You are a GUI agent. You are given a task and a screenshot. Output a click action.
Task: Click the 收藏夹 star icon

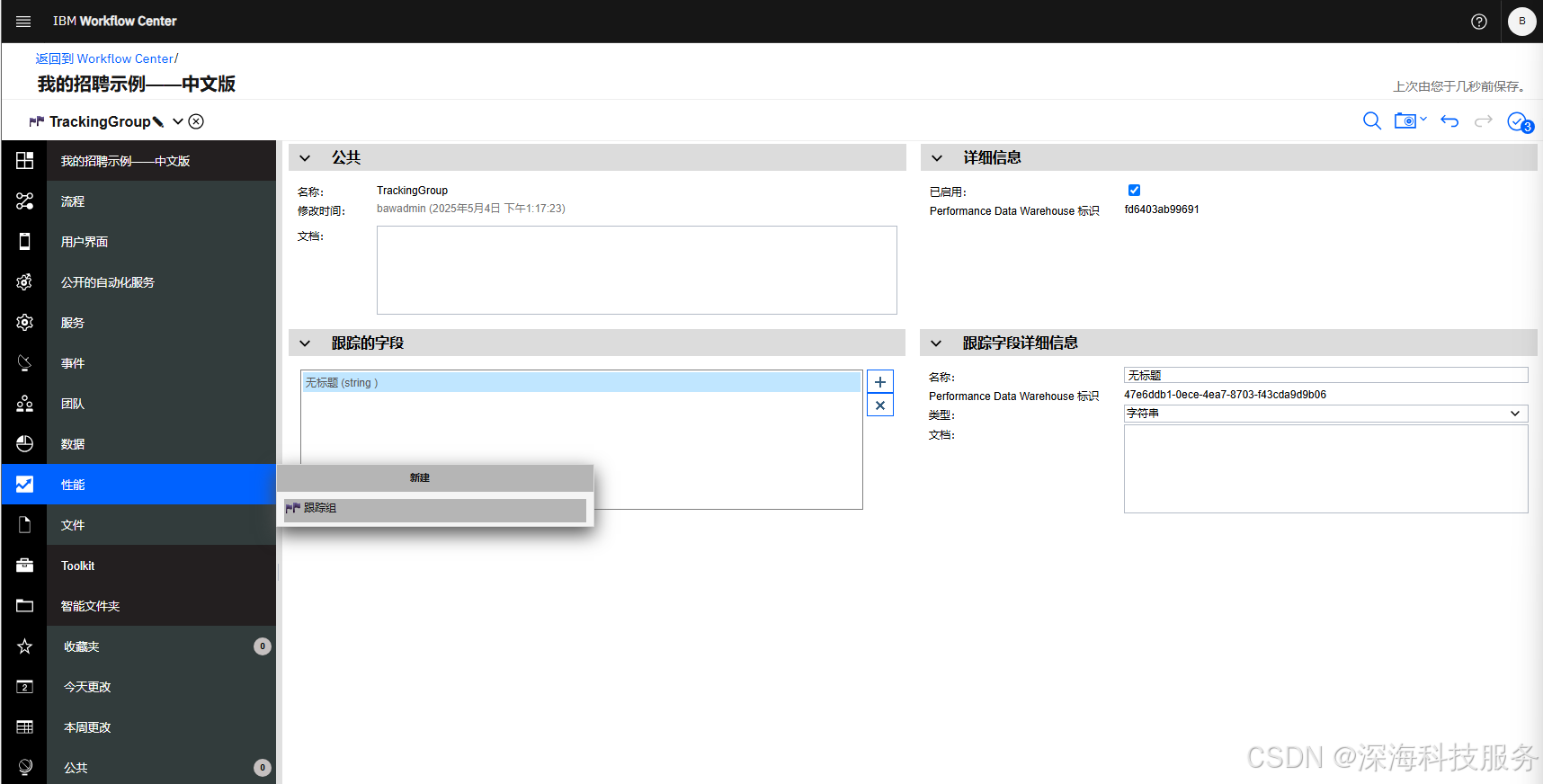point(24,646)
